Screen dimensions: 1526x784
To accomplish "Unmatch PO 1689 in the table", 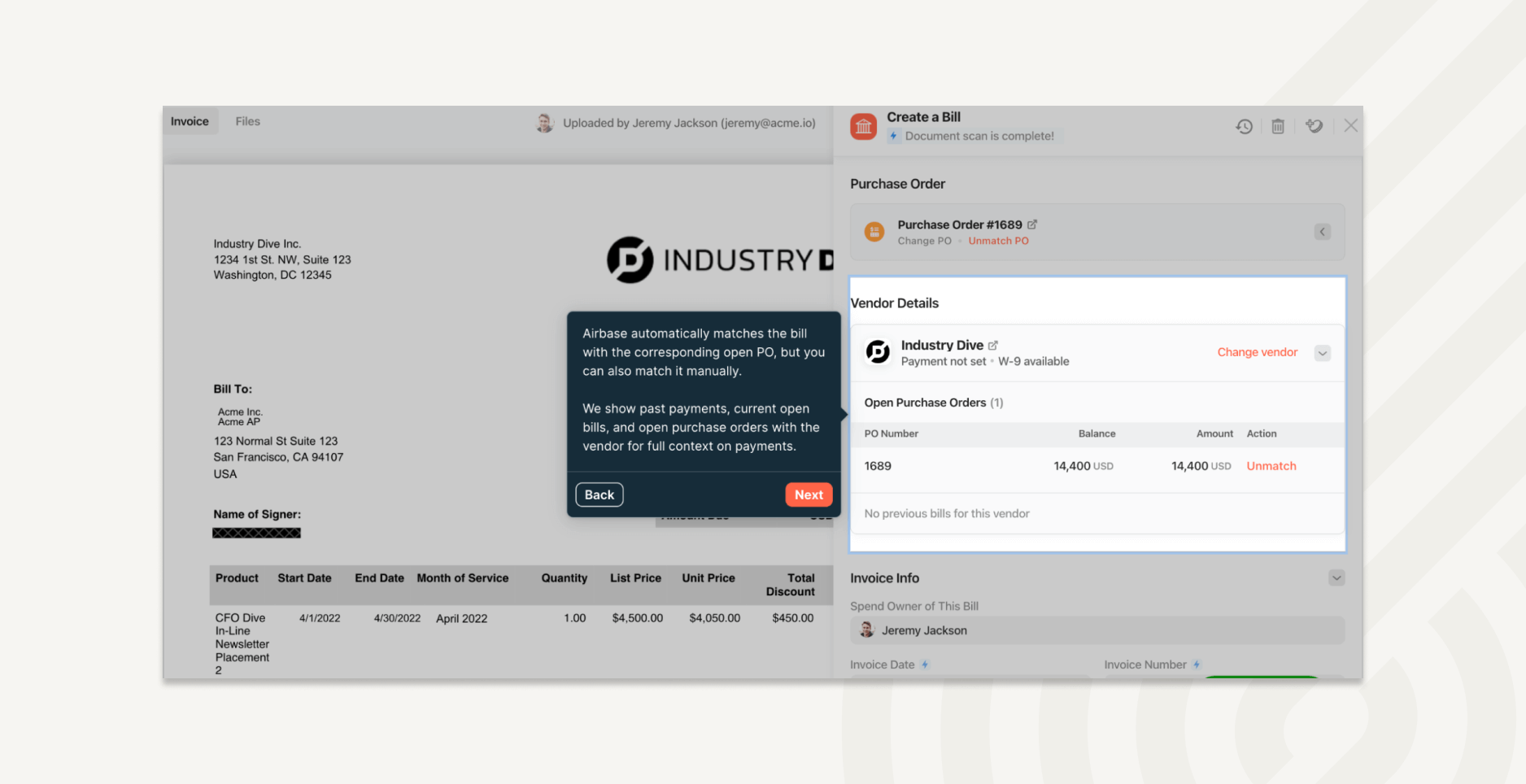I will click(x=1271, y=466).
